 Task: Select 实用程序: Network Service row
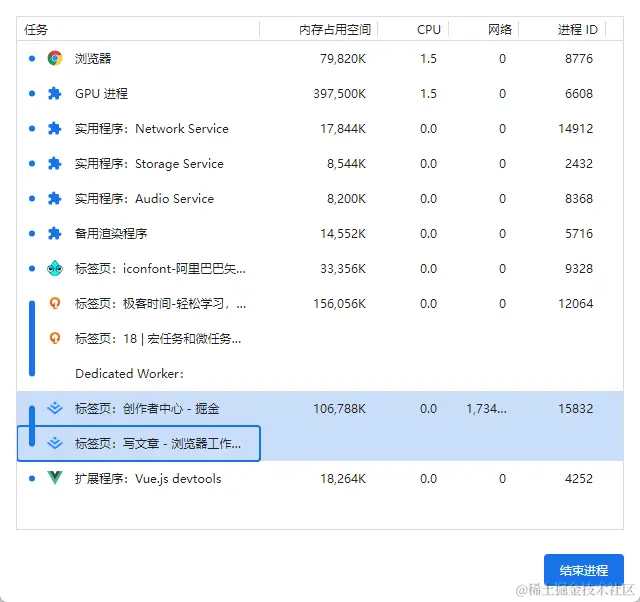(320, 129)
